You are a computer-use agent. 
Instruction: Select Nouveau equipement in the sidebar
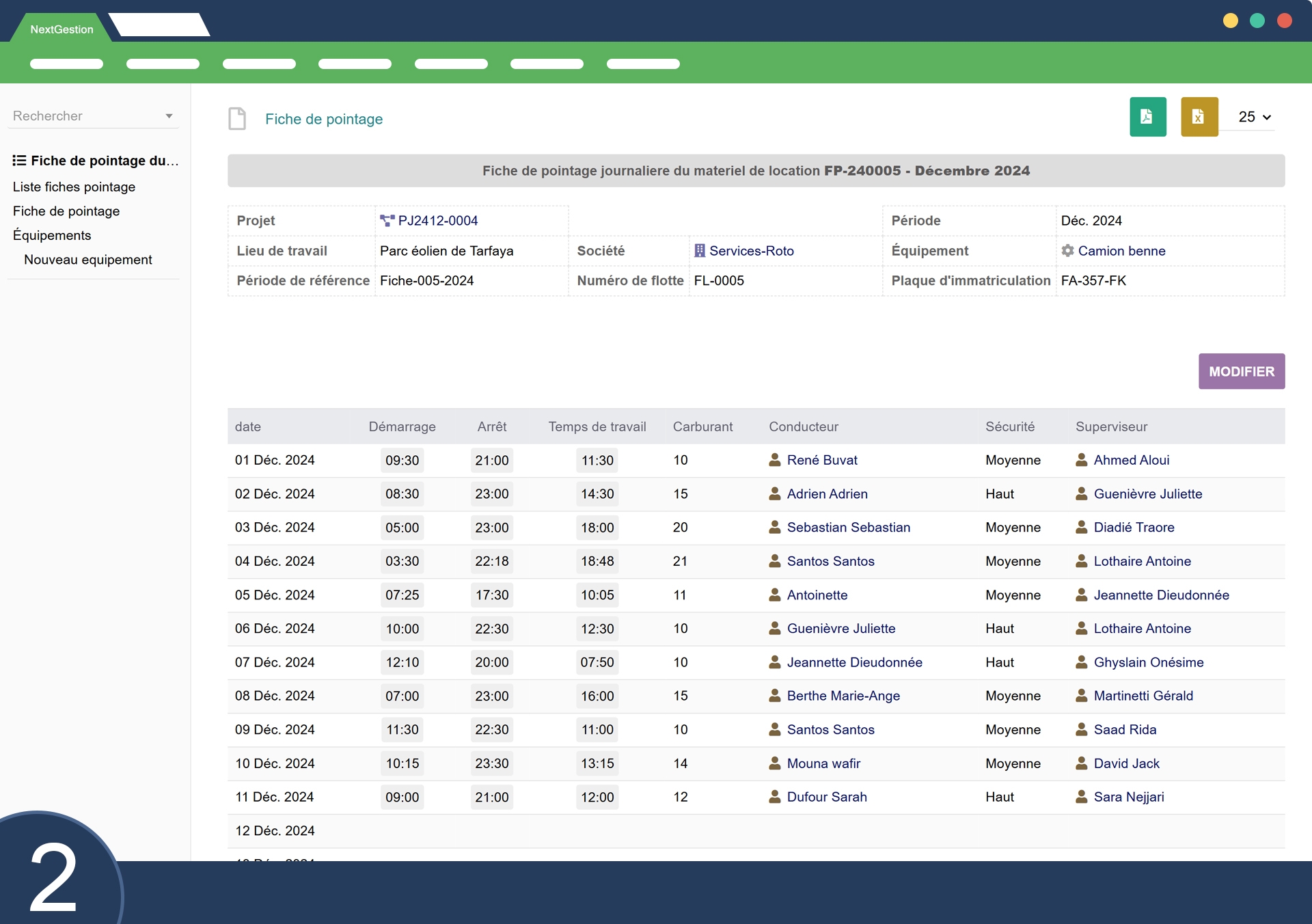tap(87, 260)
